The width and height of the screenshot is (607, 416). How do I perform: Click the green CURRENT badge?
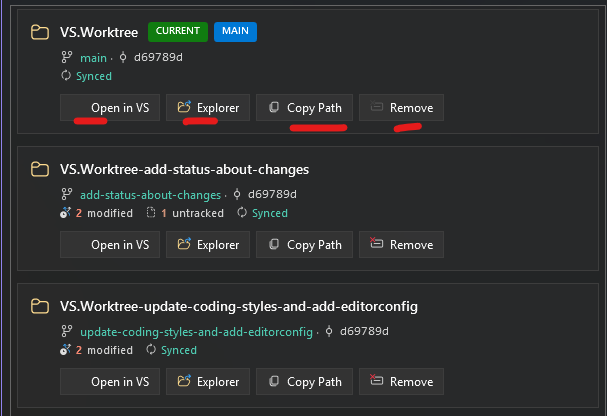[x=178, y=31]
